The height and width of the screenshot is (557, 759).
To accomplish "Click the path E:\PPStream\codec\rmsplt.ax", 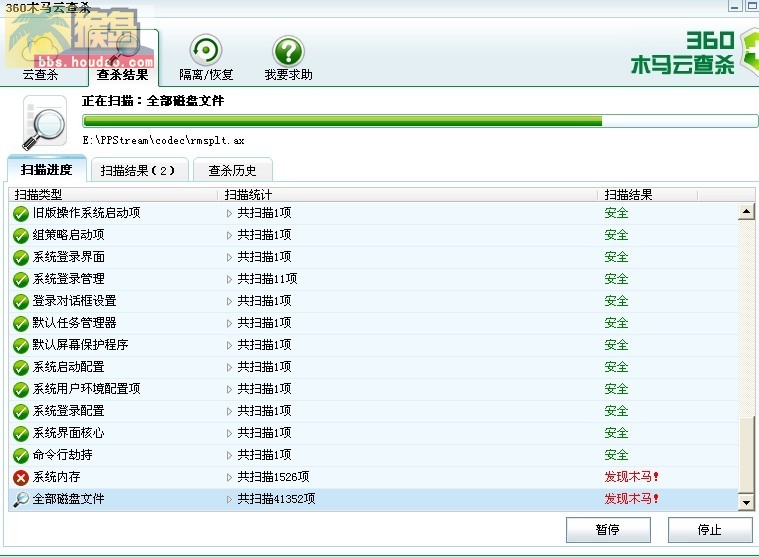I will (164, 141).
